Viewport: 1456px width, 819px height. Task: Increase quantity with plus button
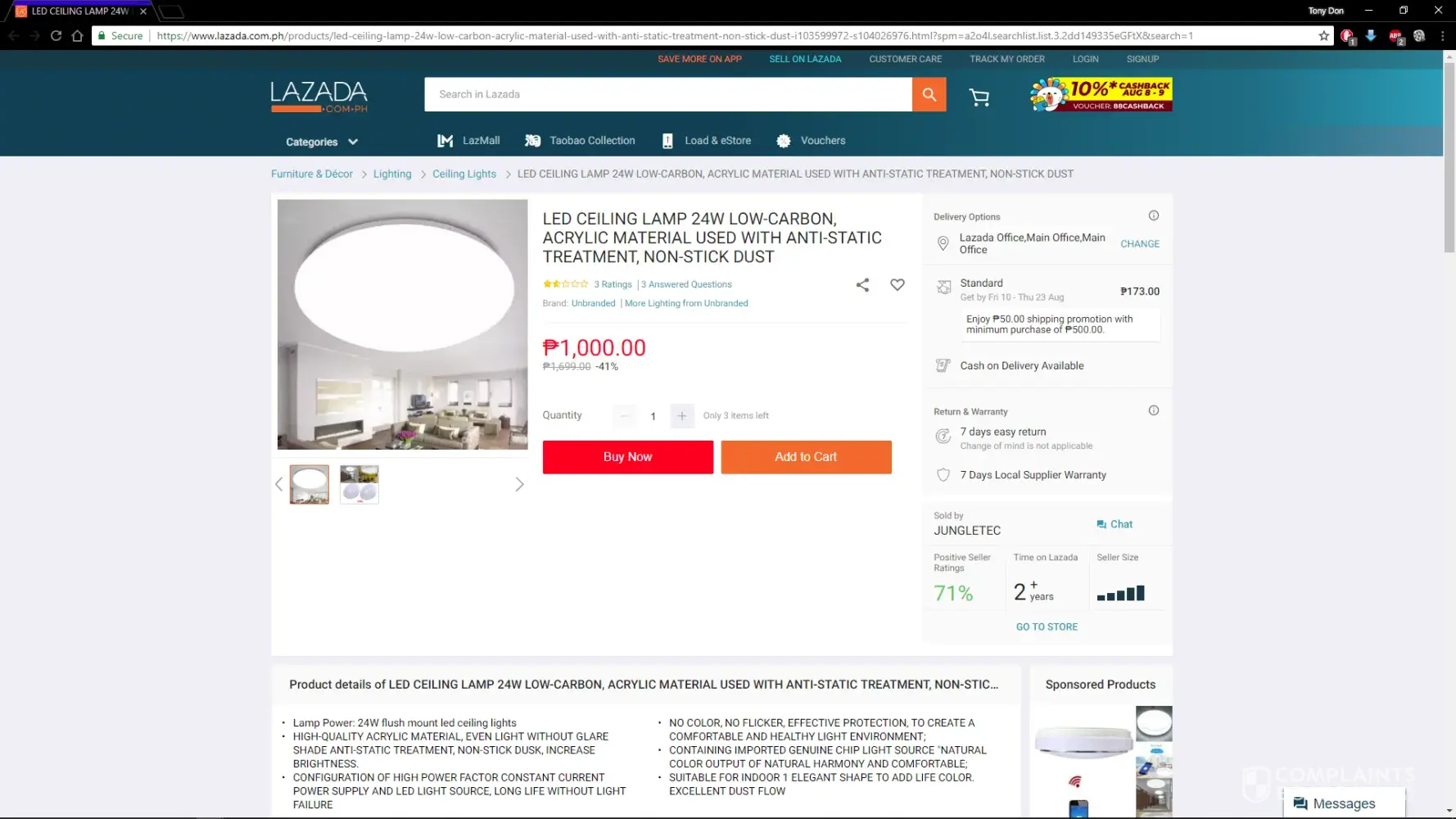681,416
